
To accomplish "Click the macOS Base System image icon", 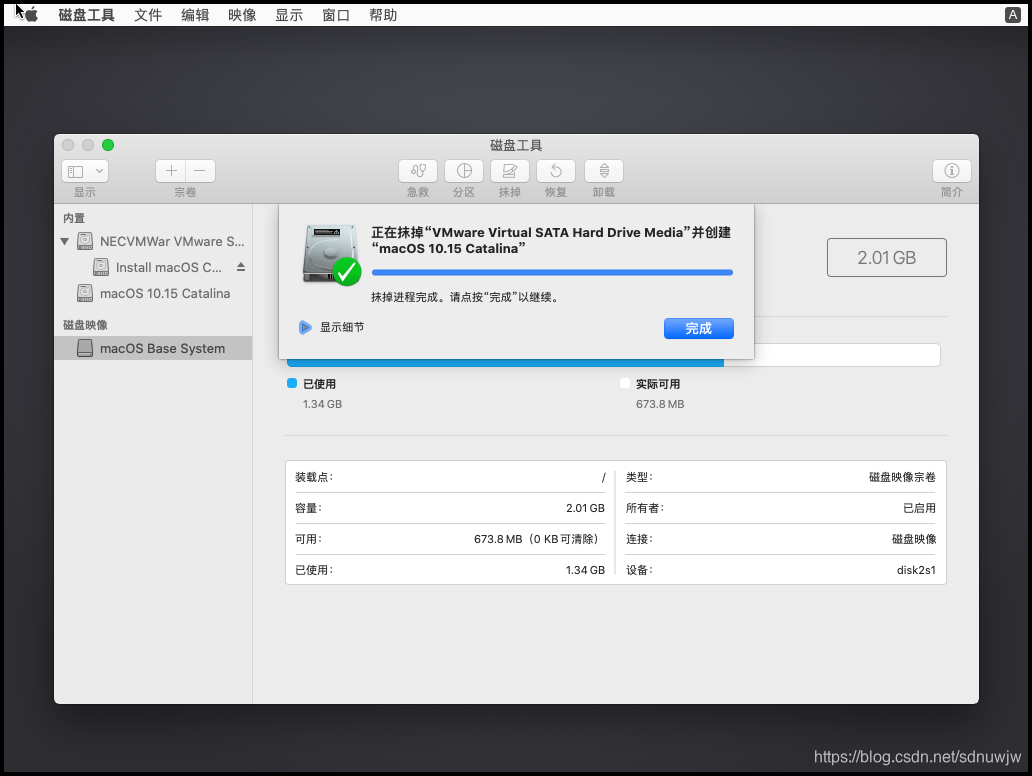I will pyautogui.click(x=85, y=348).
